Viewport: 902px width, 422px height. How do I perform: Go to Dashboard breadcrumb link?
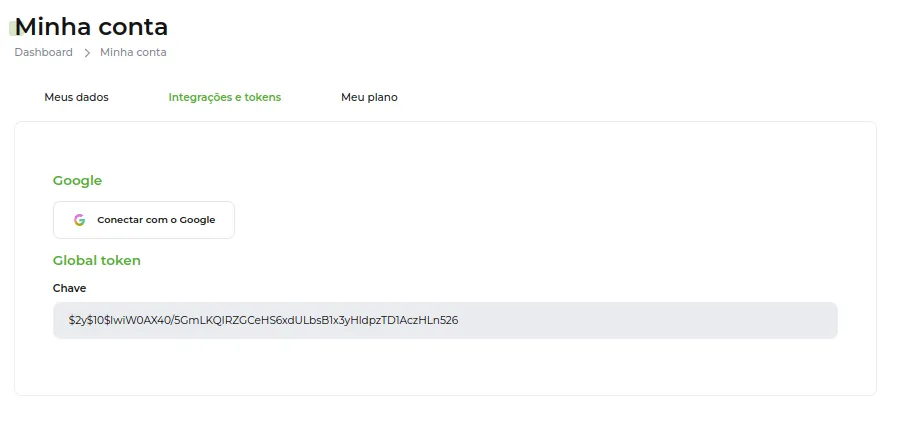(44, 52)
